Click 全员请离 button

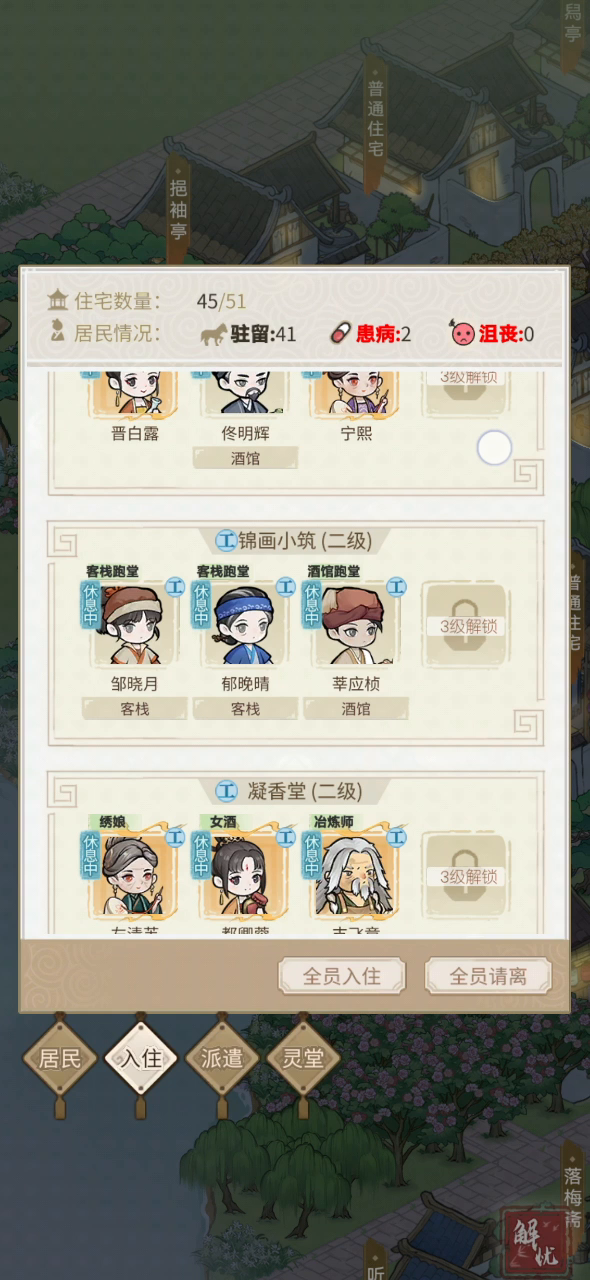coord(489,976)
